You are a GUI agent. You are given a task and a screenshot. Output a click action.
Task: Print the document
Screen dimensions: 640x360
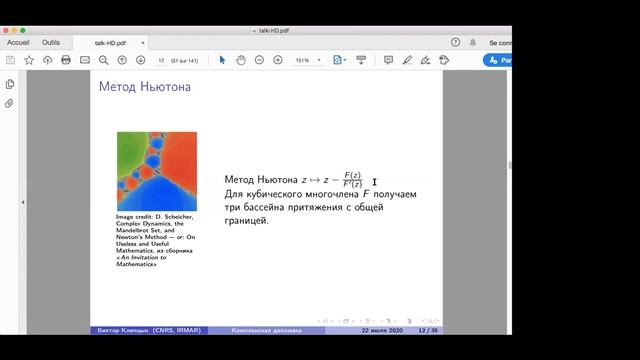[x=66, y=60]
